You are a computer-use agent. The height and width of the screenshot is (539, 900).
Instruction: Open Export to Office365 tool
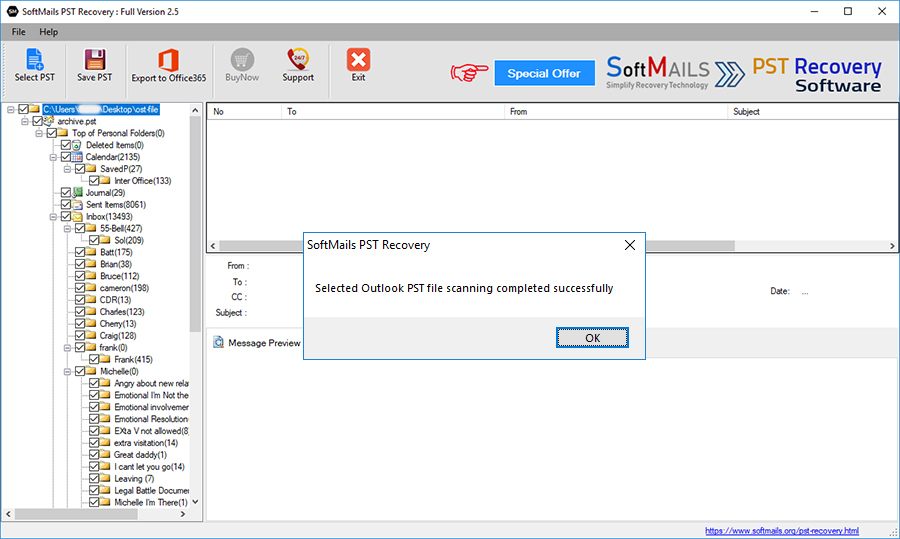pyautogui.click(x=168, y=60)
